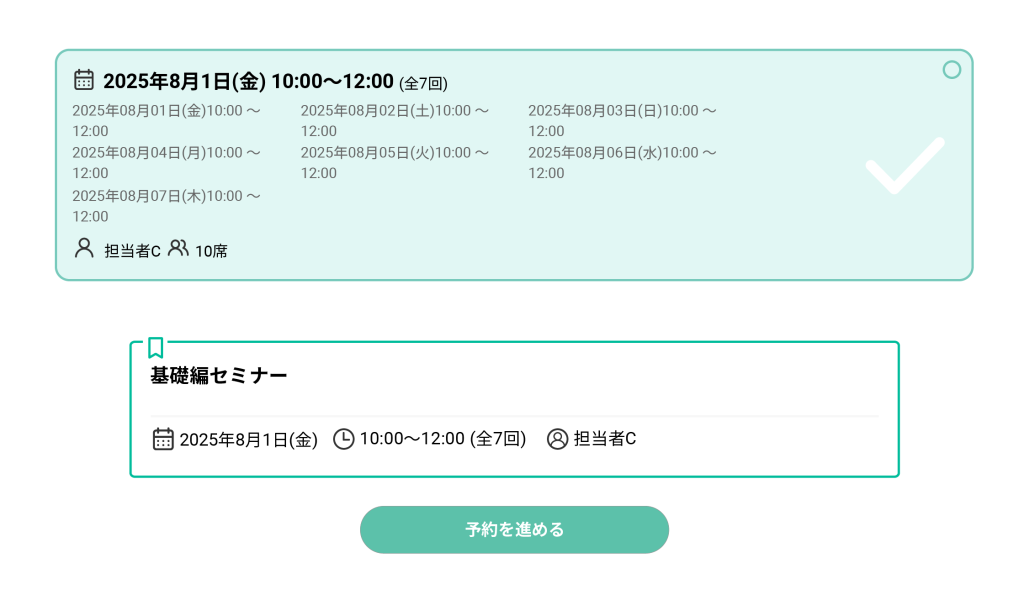Select the round radio button on the slot card
The width and height of the screenshot is (1024, 600).
coord(952,70)
